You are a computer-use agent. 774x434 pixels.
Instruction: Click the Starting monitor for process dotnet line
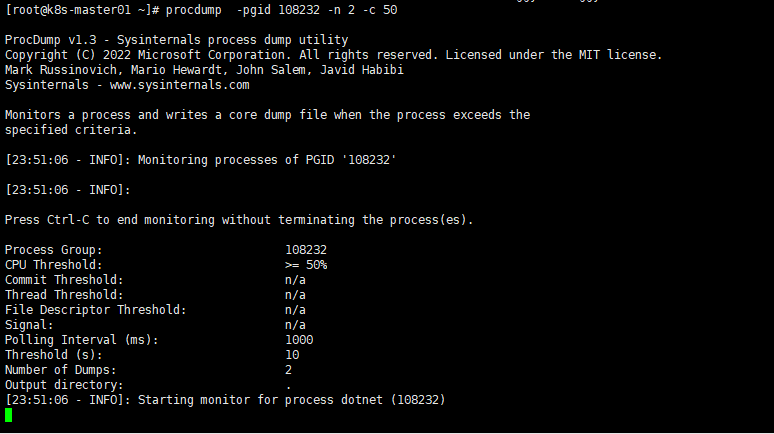[x=225, y=400]
